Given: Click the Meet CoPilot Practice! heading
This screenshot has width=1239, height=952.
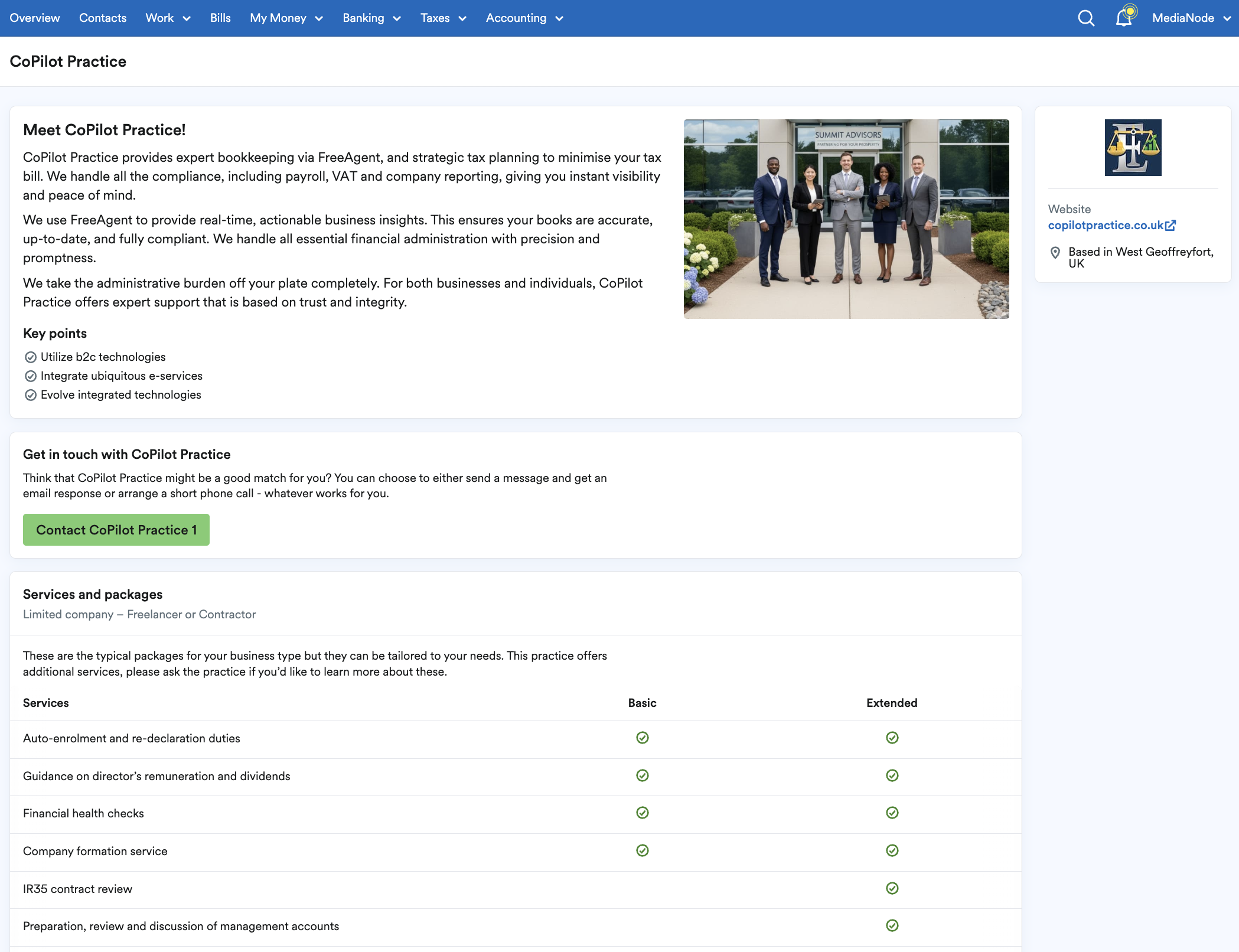Looking at the screenshot, I should click(105, 130).
